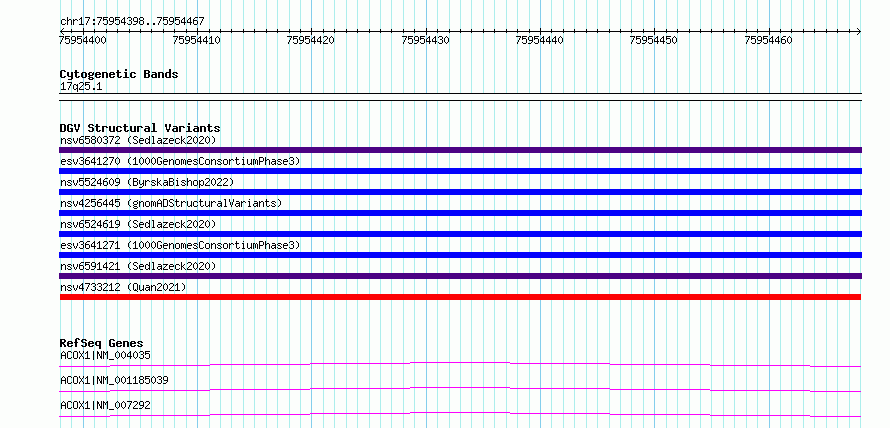Image resolution: width=890 pixels, height=428 pixels.
Task: Click the DGV Structural Variants track heading
Action: point(140,128)
